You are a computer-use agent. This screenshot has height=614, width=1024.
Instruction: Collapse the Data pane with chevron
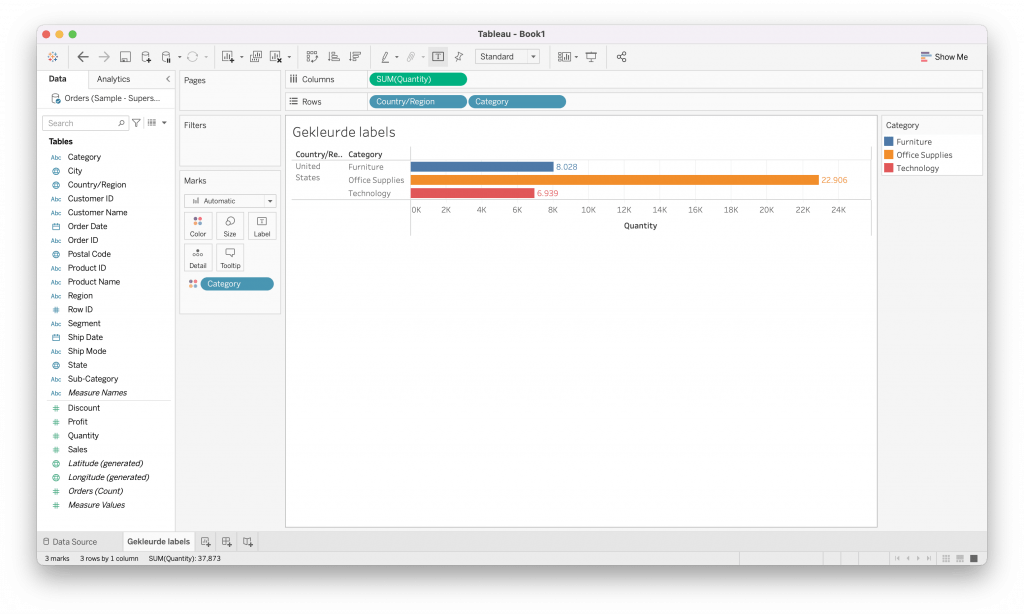(x=167, y=79)
